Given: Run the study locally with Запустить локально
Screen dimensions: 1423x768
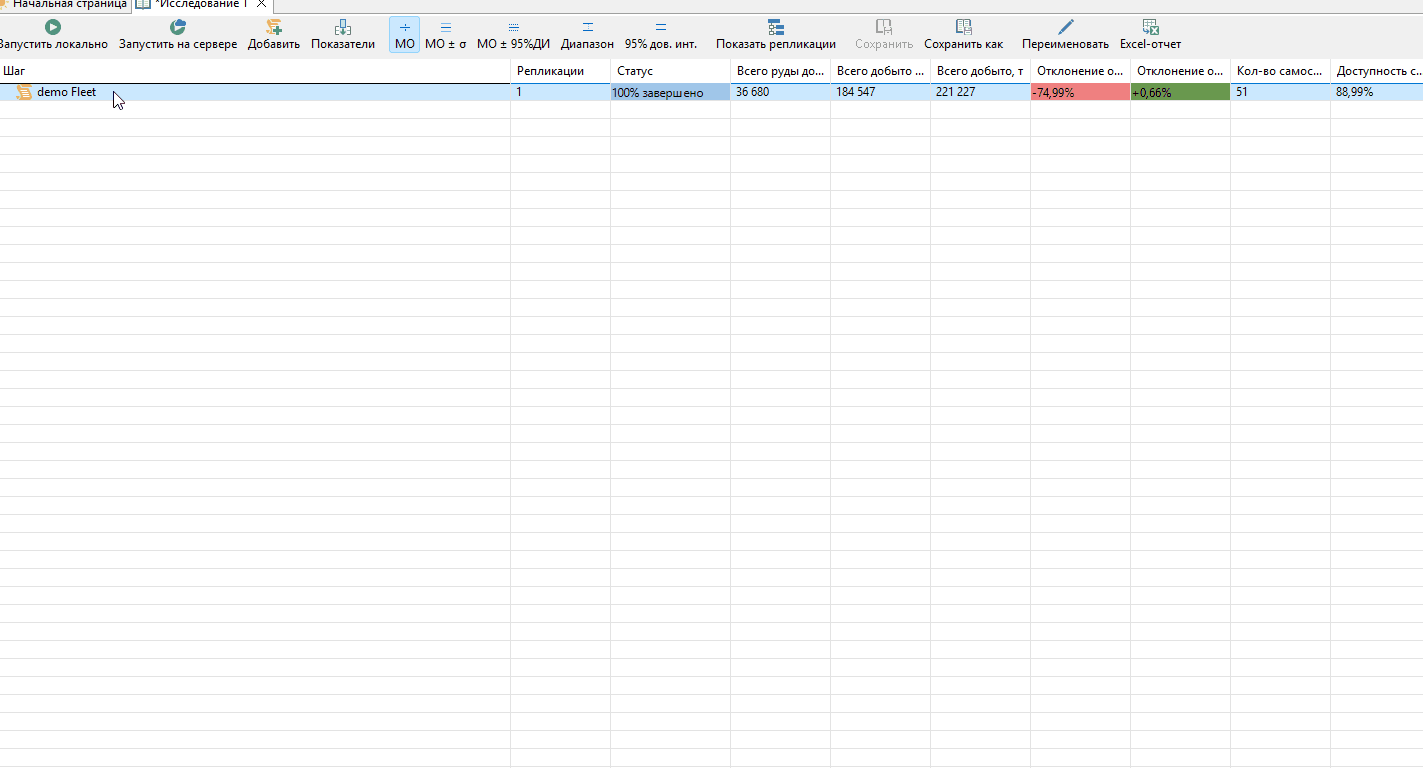Looking at the screenshot, I should (x=53, y=35).
